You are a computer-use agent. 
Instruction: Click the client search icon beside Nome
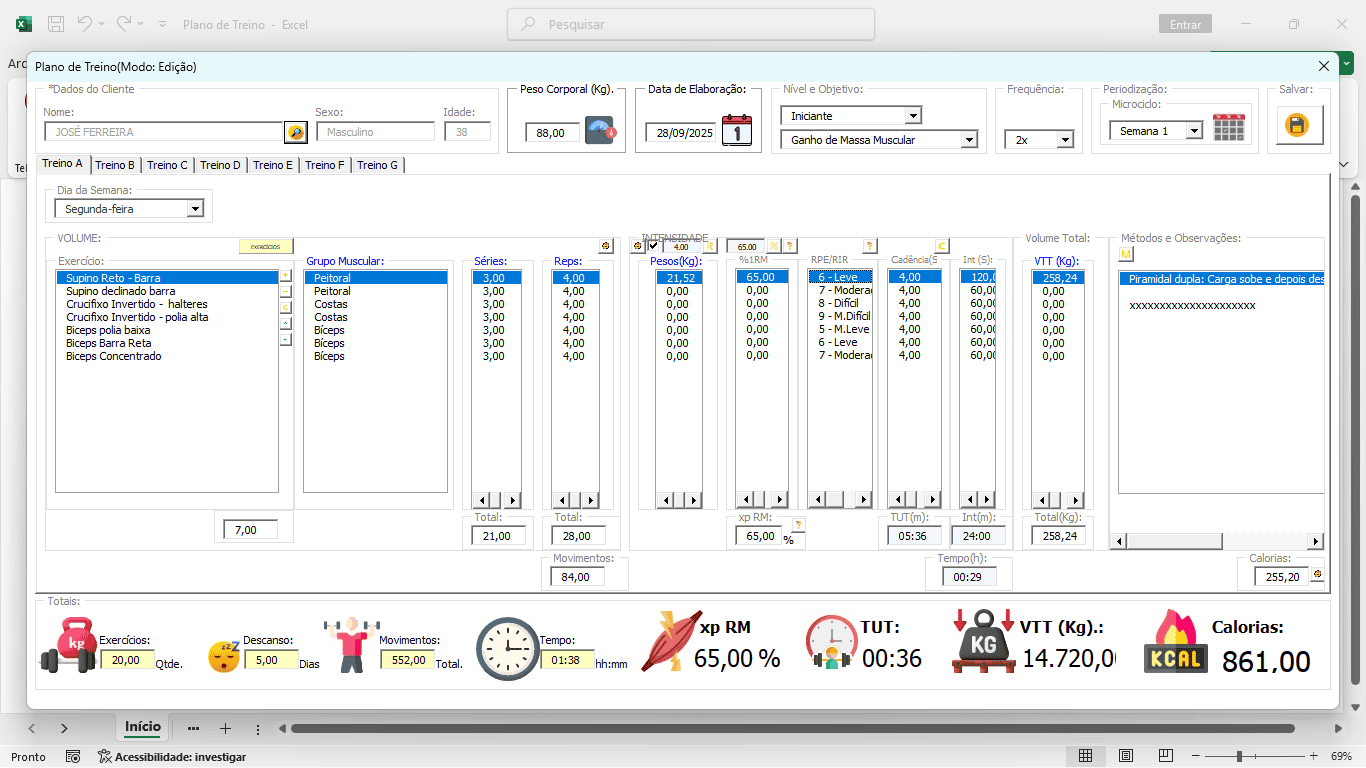coord(295,132)
